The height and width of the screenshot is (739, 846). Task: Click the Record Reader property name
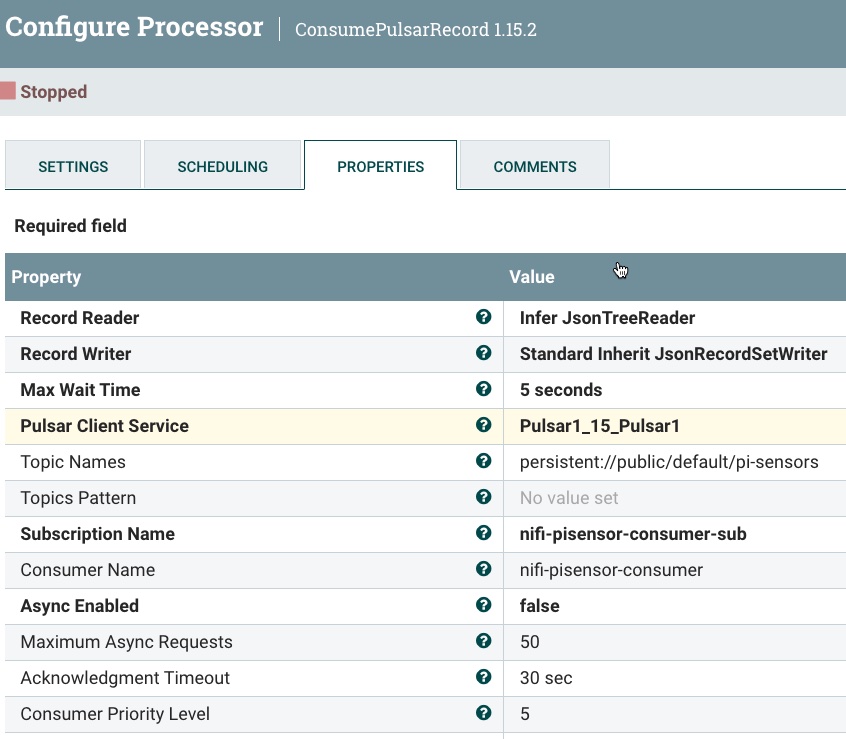tap(80, 318)
